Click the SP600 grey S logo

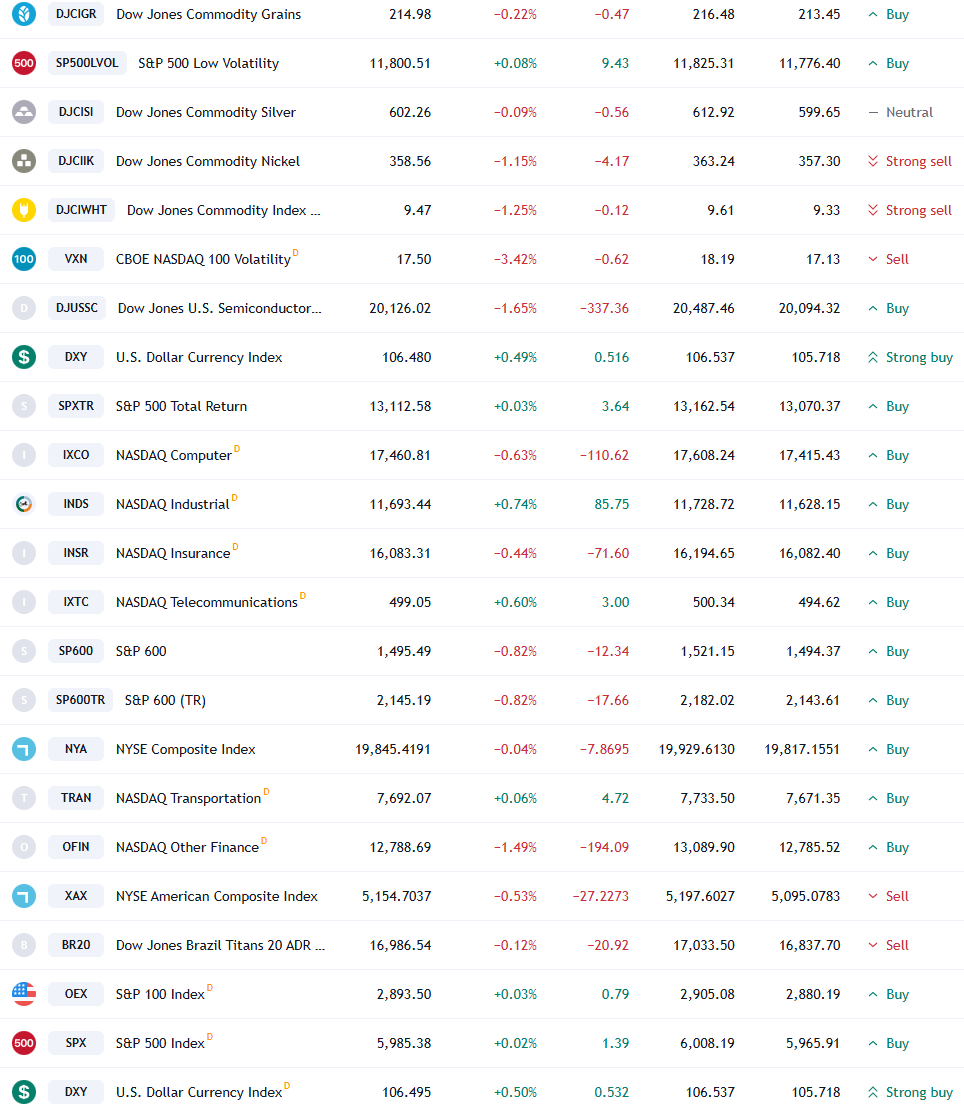tap(24, 650)
